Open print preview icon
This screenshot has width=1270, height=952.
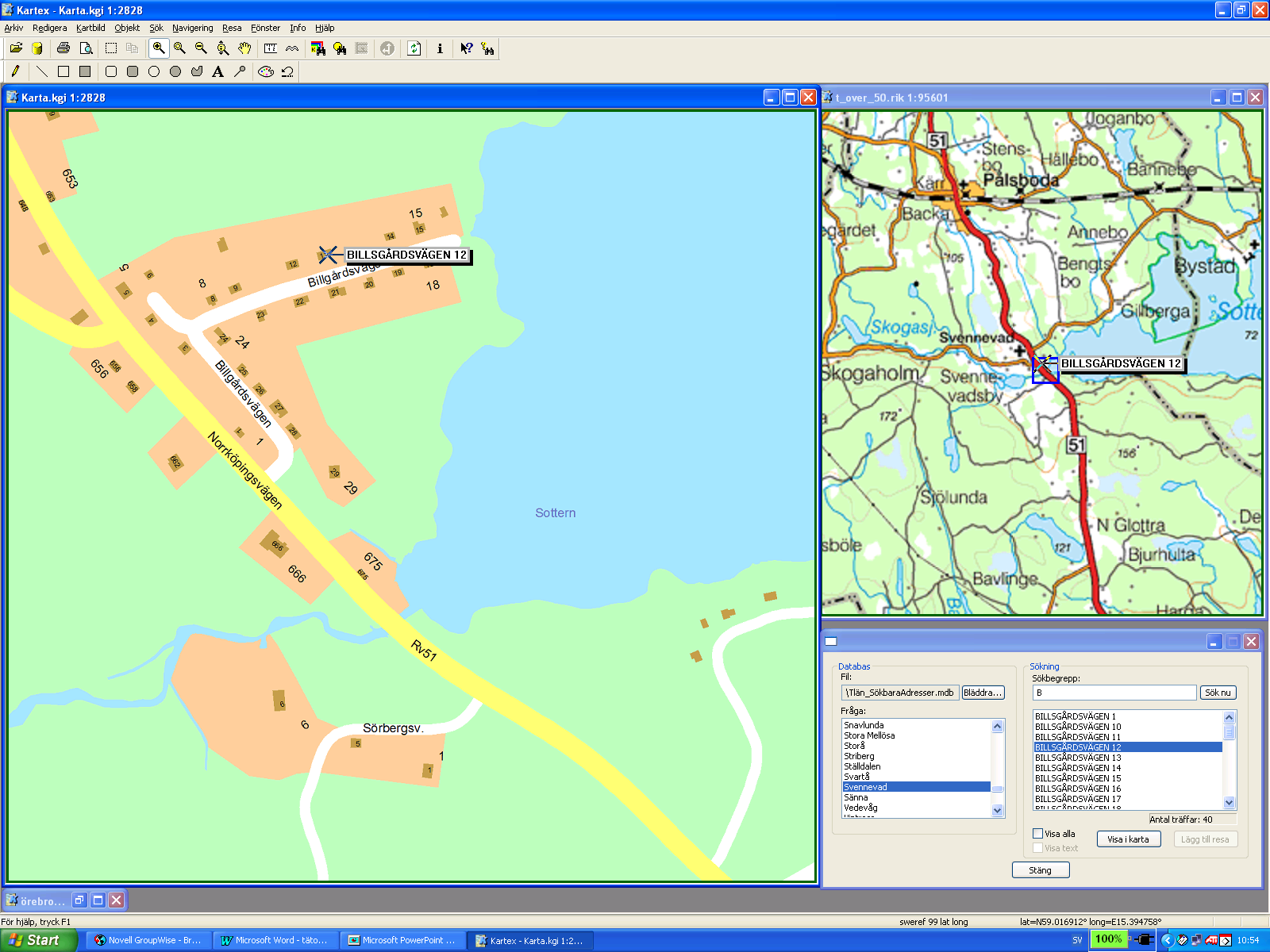[86, 48]
